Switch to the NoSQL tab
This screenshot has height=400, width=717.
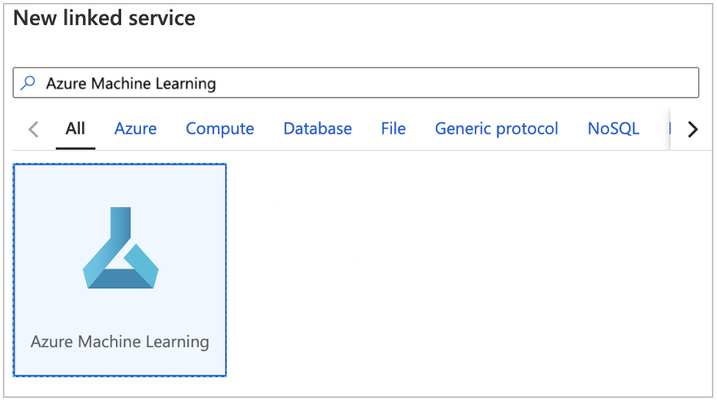614,128
